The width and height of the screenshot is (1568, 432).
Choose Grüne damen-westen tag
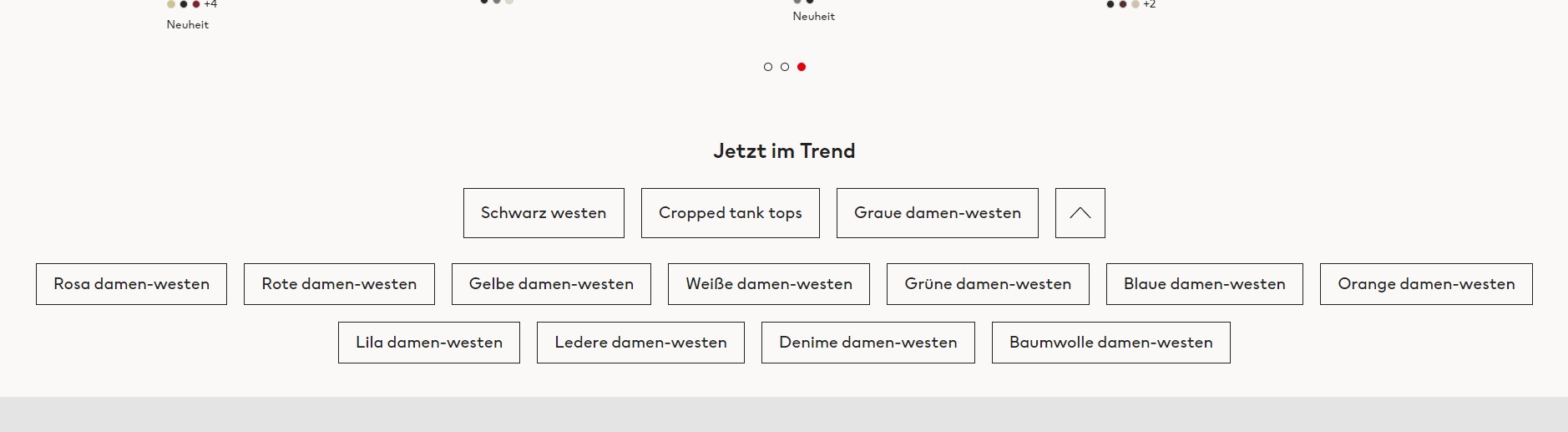point(988,284)
